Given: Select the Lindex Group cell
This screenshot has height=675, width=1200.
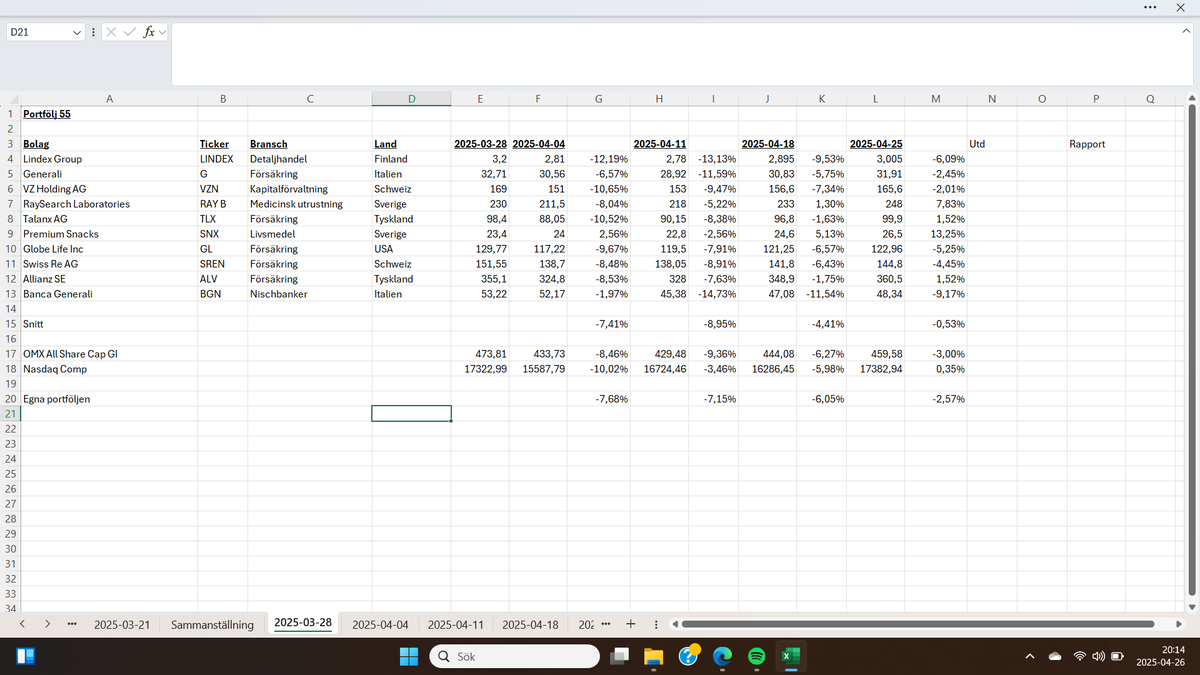Looking at the screenshot, I should point(109,159).
